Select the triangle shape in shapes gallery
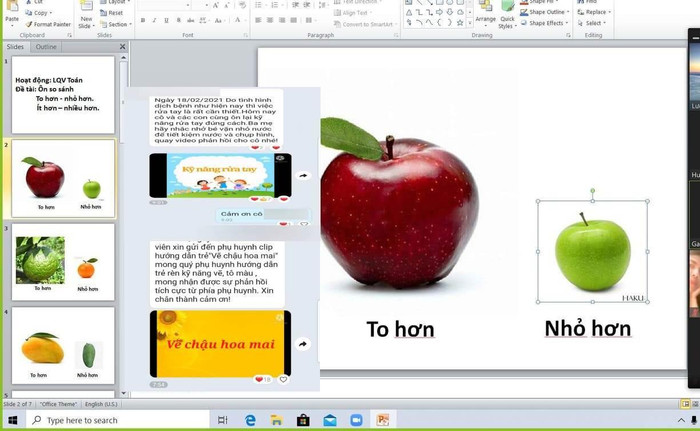This screenshot has height=431, width=700. 409,13
